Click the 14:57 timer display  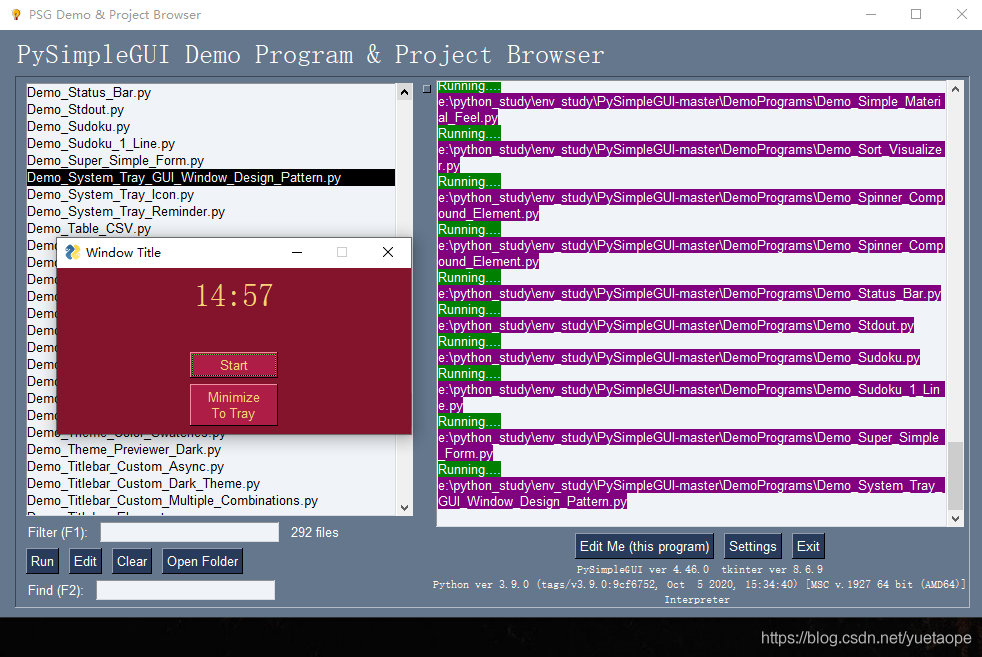coord(234,296)
